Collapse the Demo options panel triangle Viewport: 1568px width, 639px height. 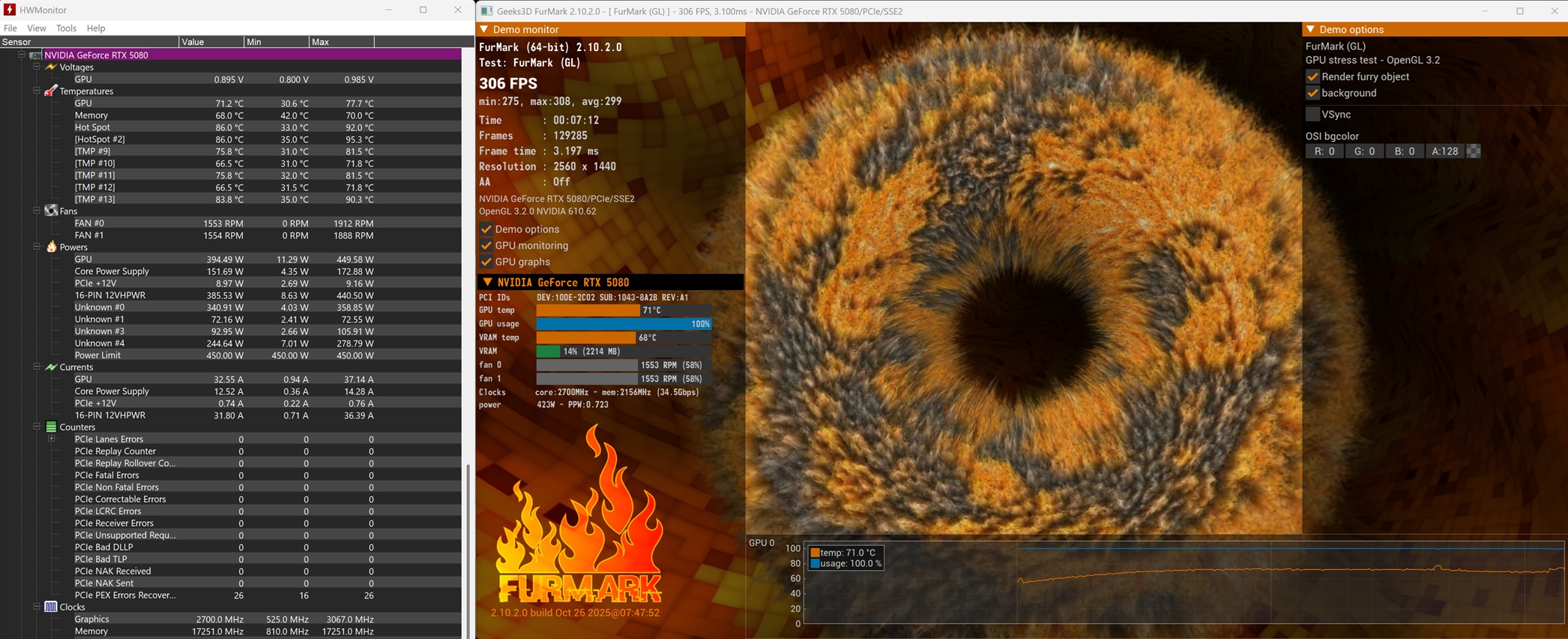click(x=1310, y=29)
